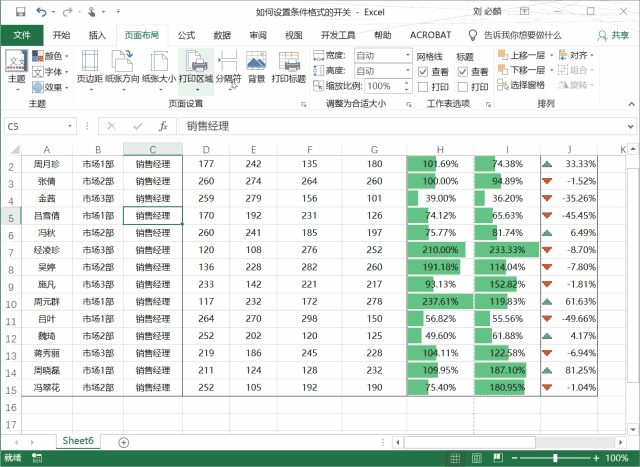Image resolution: width=640 pixels, height=467 pixels.
Task: Click the formula bar confirm checkmark
Action: (x=138, y=126)
